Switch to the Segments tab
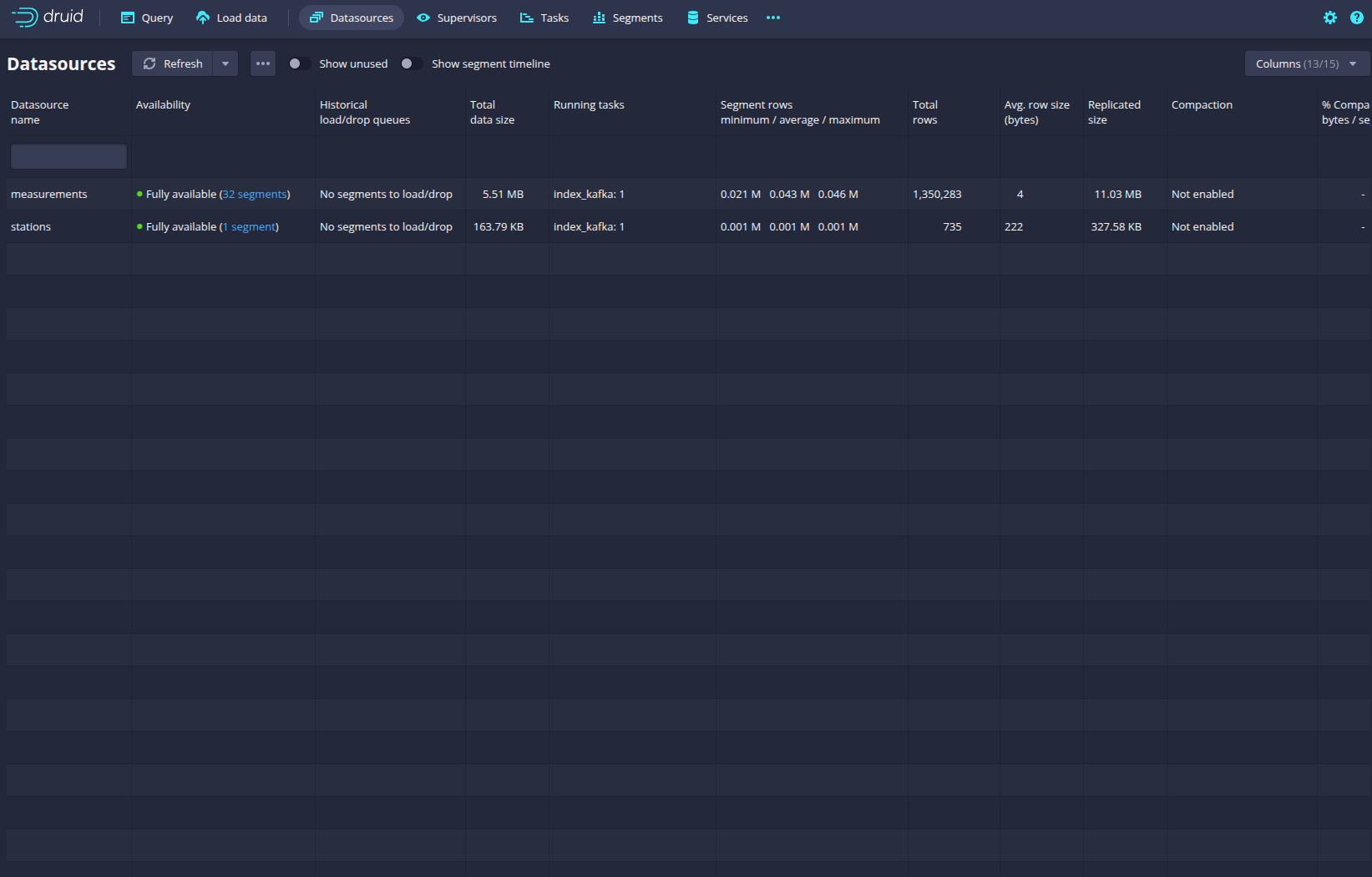 pos(627,18)
